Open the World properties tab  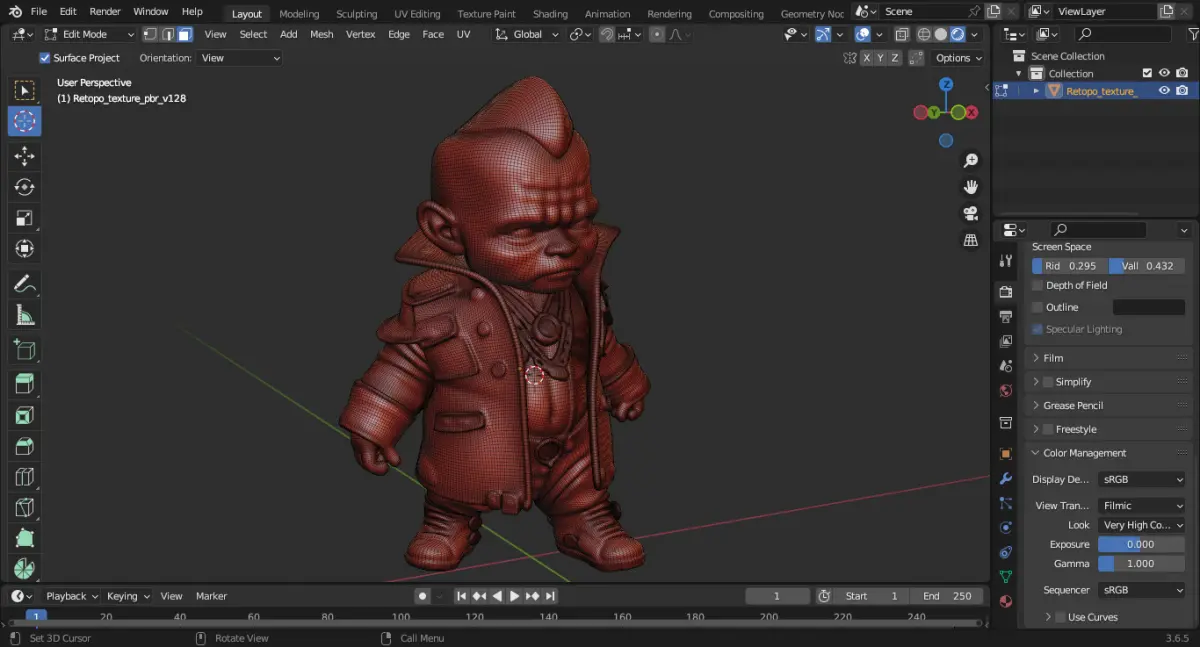click(1006, 391)
